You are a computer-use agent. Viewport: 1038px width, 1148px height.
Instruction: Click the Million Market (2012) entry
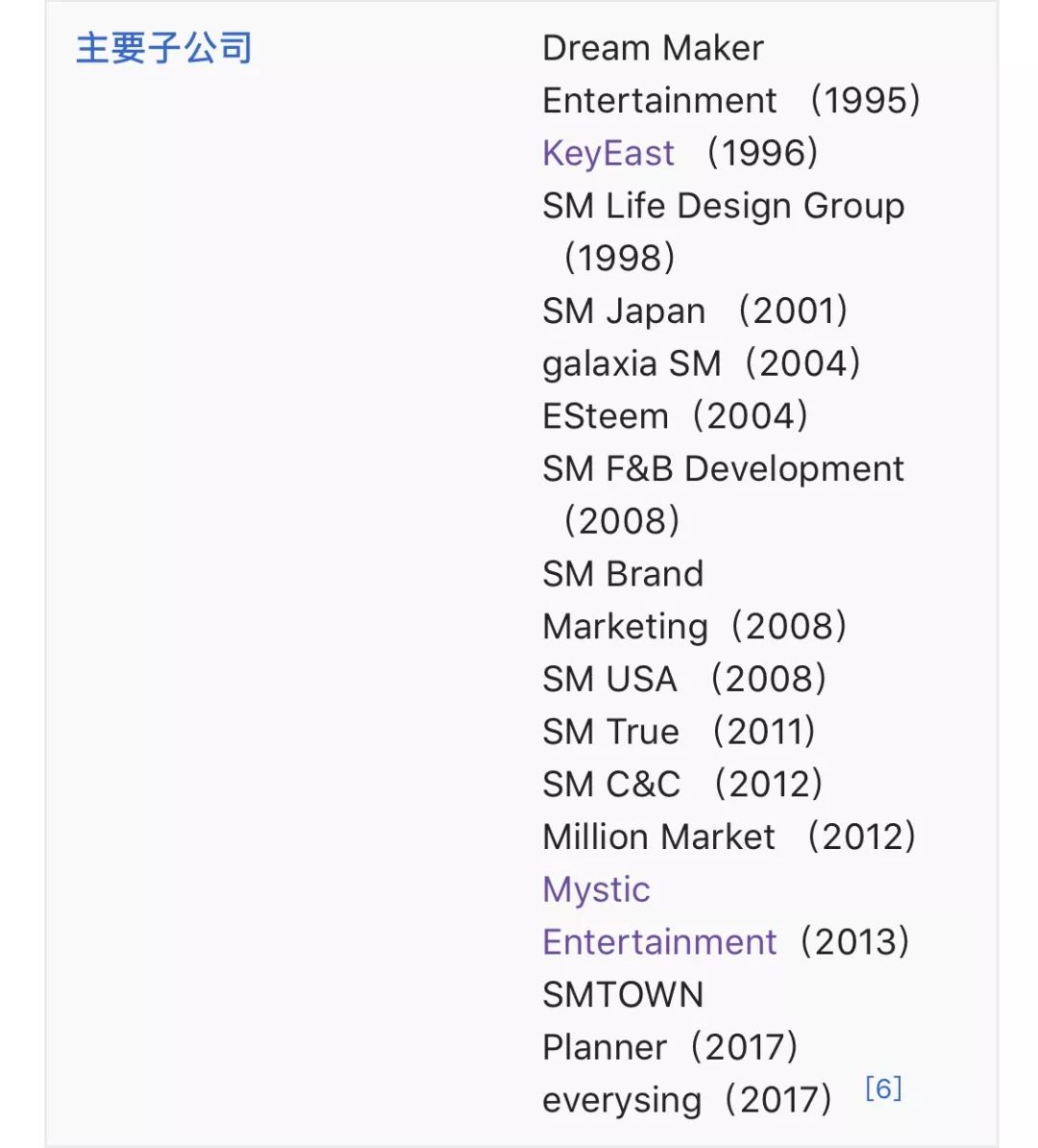click(x=729, y=836)
